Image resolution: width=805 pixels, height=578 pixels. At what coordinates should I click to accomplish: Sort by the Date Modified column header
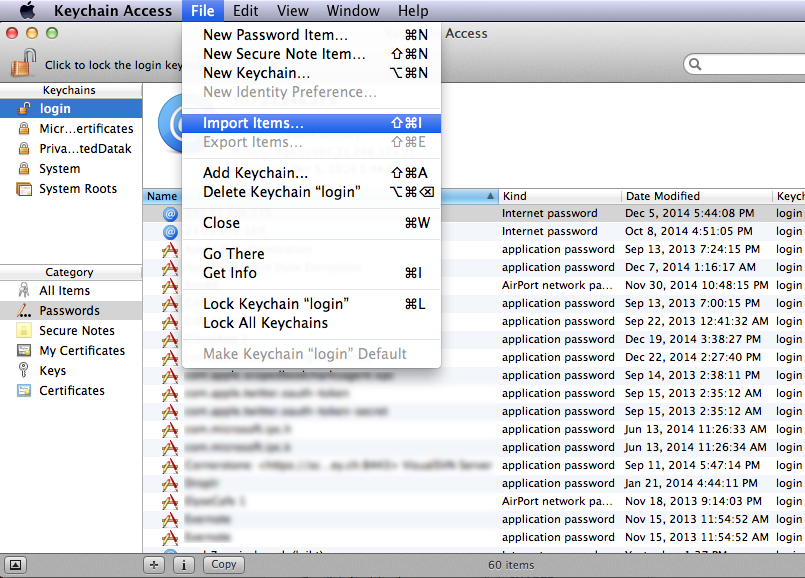(x=697, y=196)
